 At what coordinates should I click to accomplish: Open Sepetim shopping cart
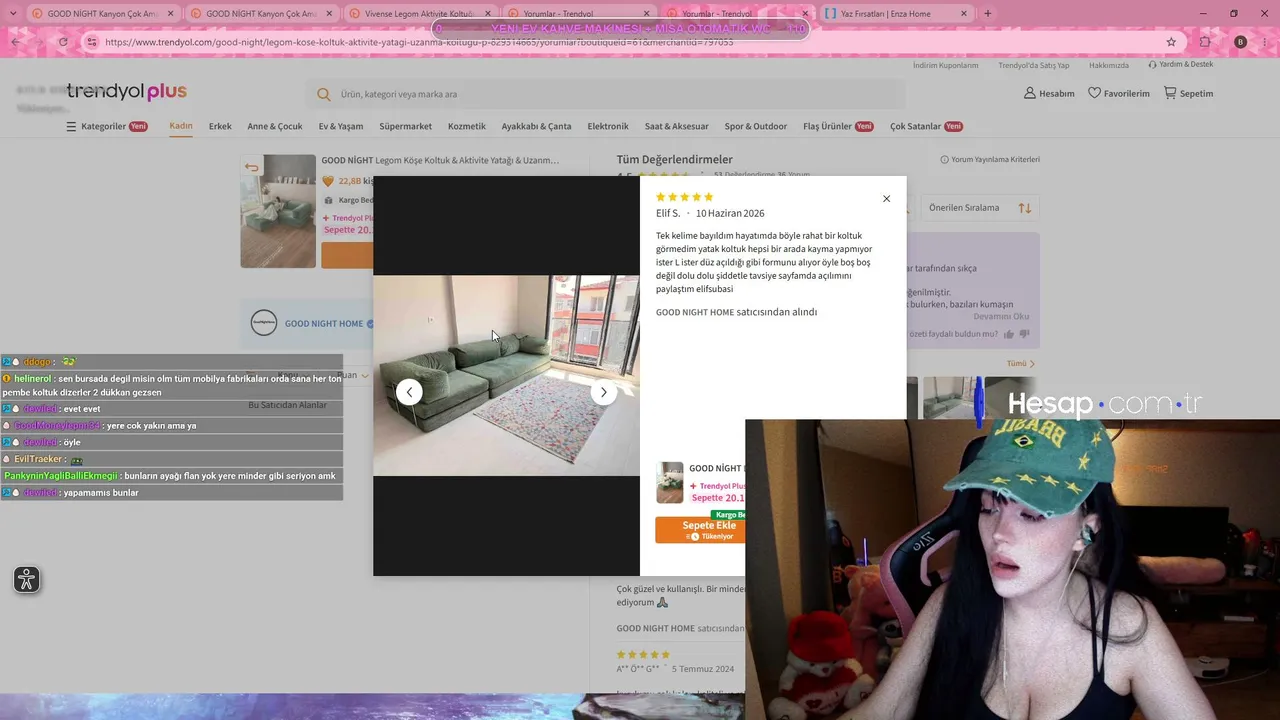(1188, 93)
